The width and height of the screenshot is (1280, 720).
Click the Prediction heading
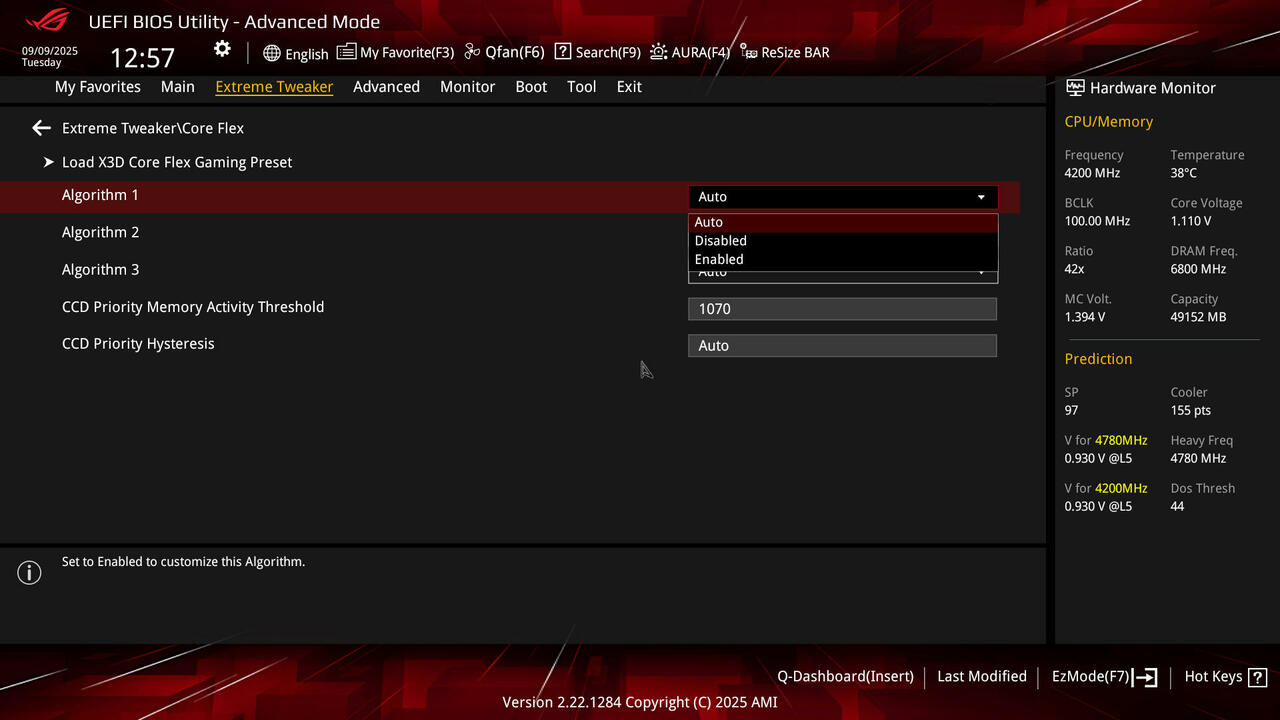coord(1098,359)
